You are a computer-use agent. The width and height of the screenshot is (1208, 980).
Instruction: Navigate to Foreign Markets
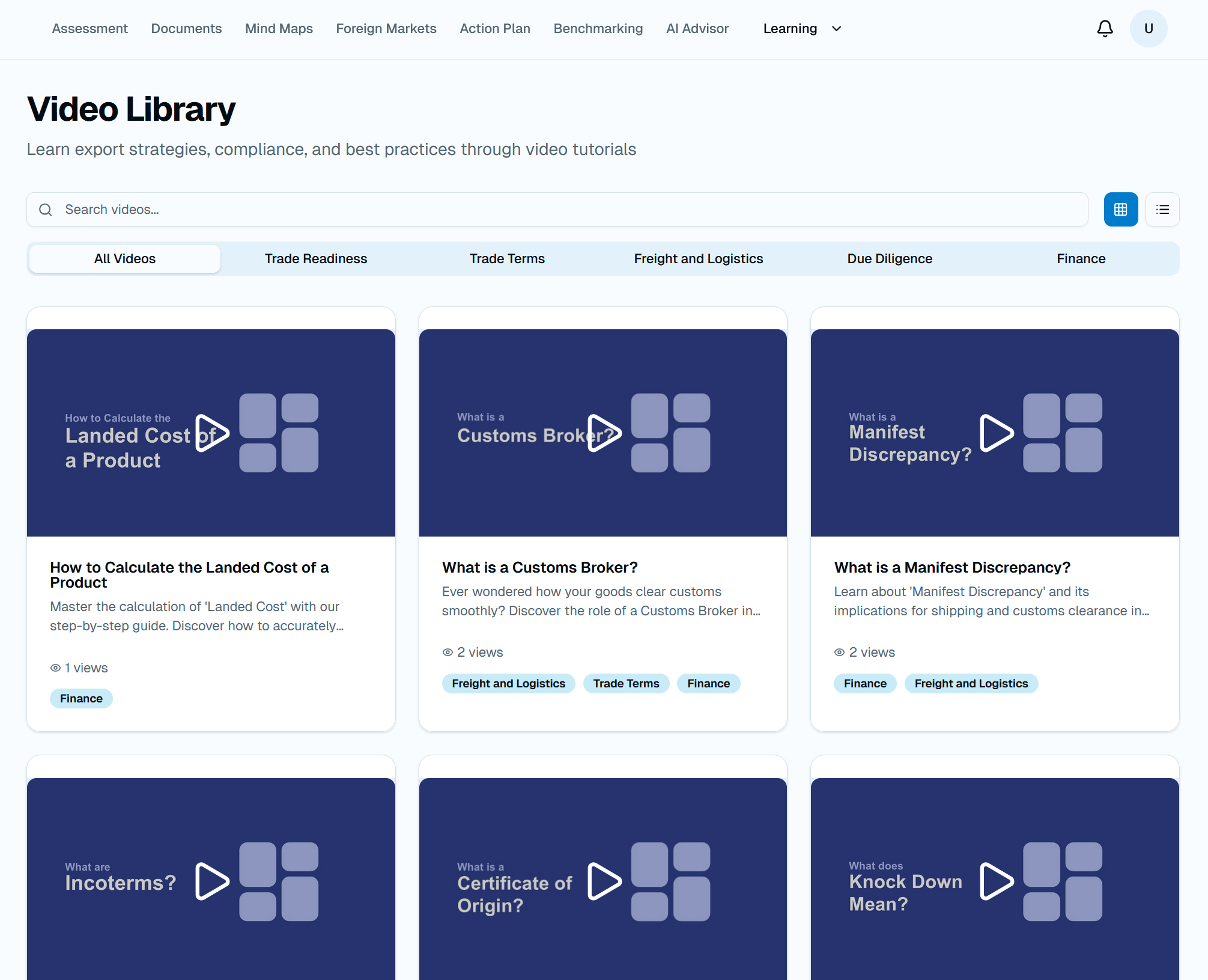click(386, 29)
